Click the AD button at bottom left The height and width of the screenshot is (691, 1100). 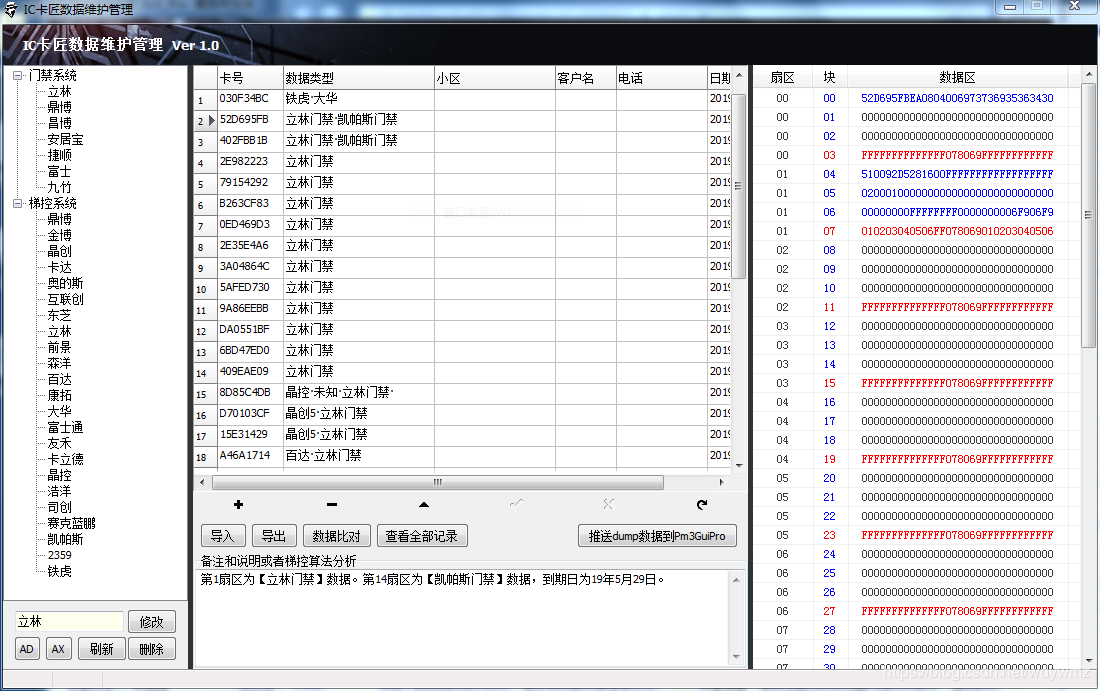click(26, 648)
